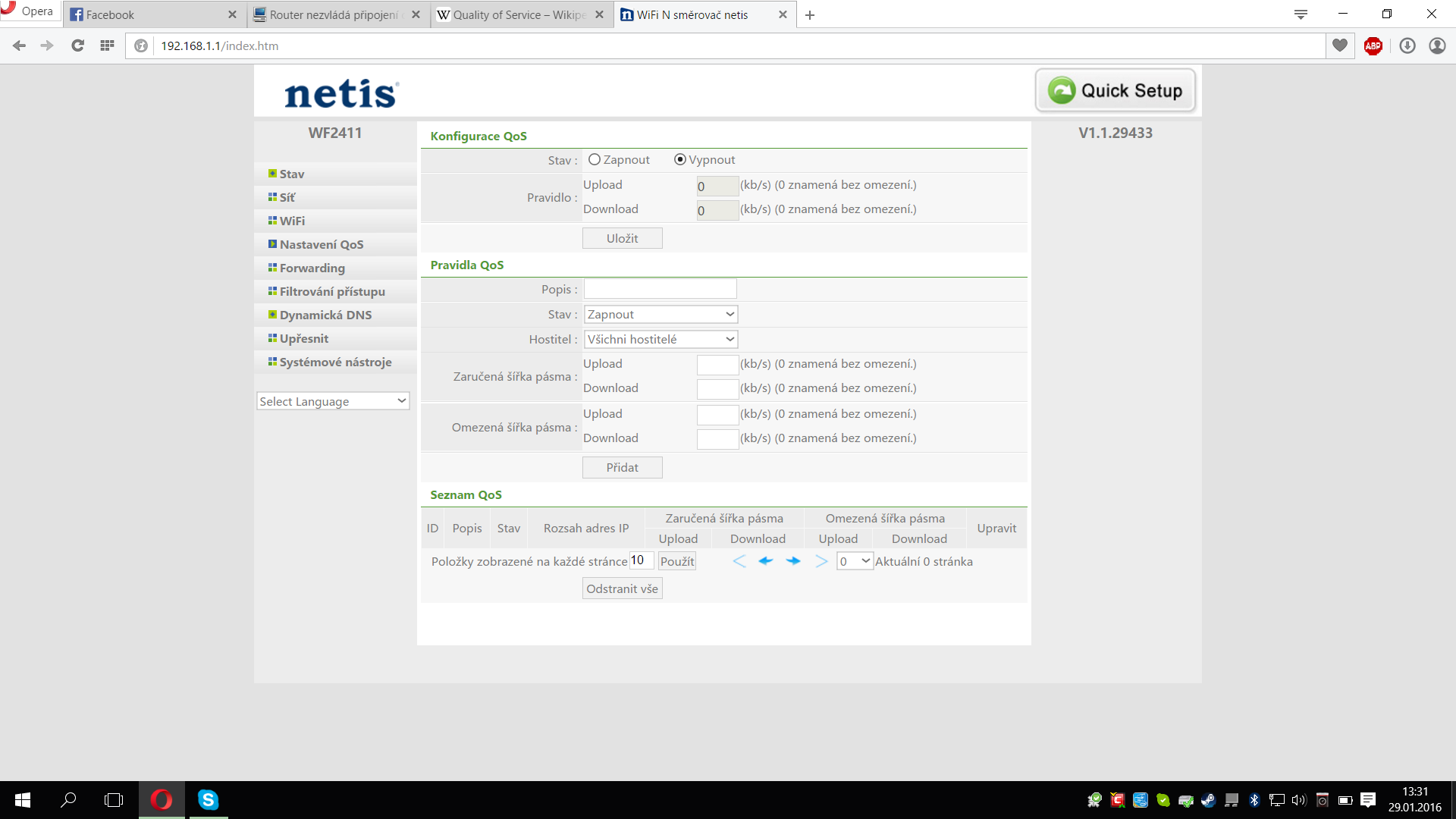Go to first page double-left arrow
Image resolution: width=1456 pixels, height=819 pixels.
pyautogui.click(x=739, y=561)
